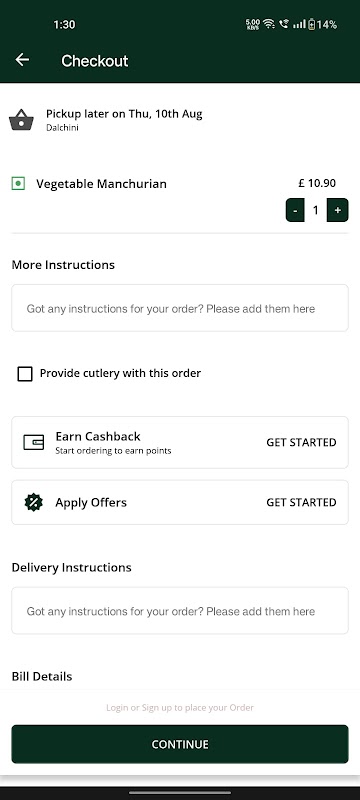
Task: Tap the Apply Offers percent badge icon
Action: point(34,503)
